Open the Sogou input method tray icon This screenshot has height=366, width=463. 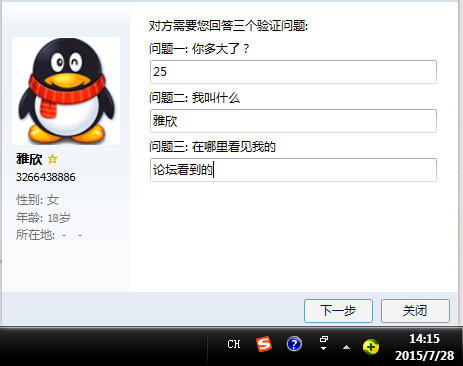pyautogui.click(x=264, y=344)
